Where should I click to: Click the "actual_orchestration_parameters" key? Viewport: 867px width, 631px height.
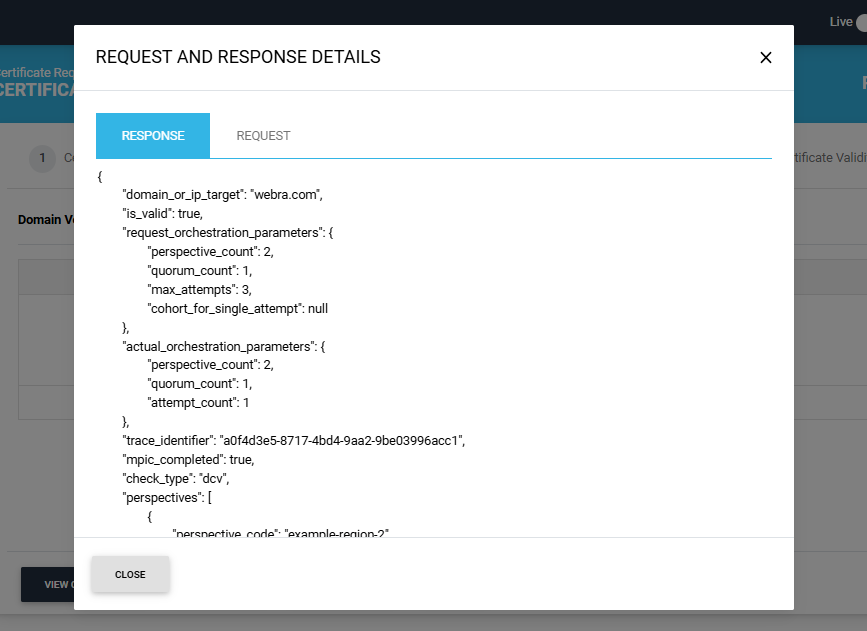pos(219,347)
